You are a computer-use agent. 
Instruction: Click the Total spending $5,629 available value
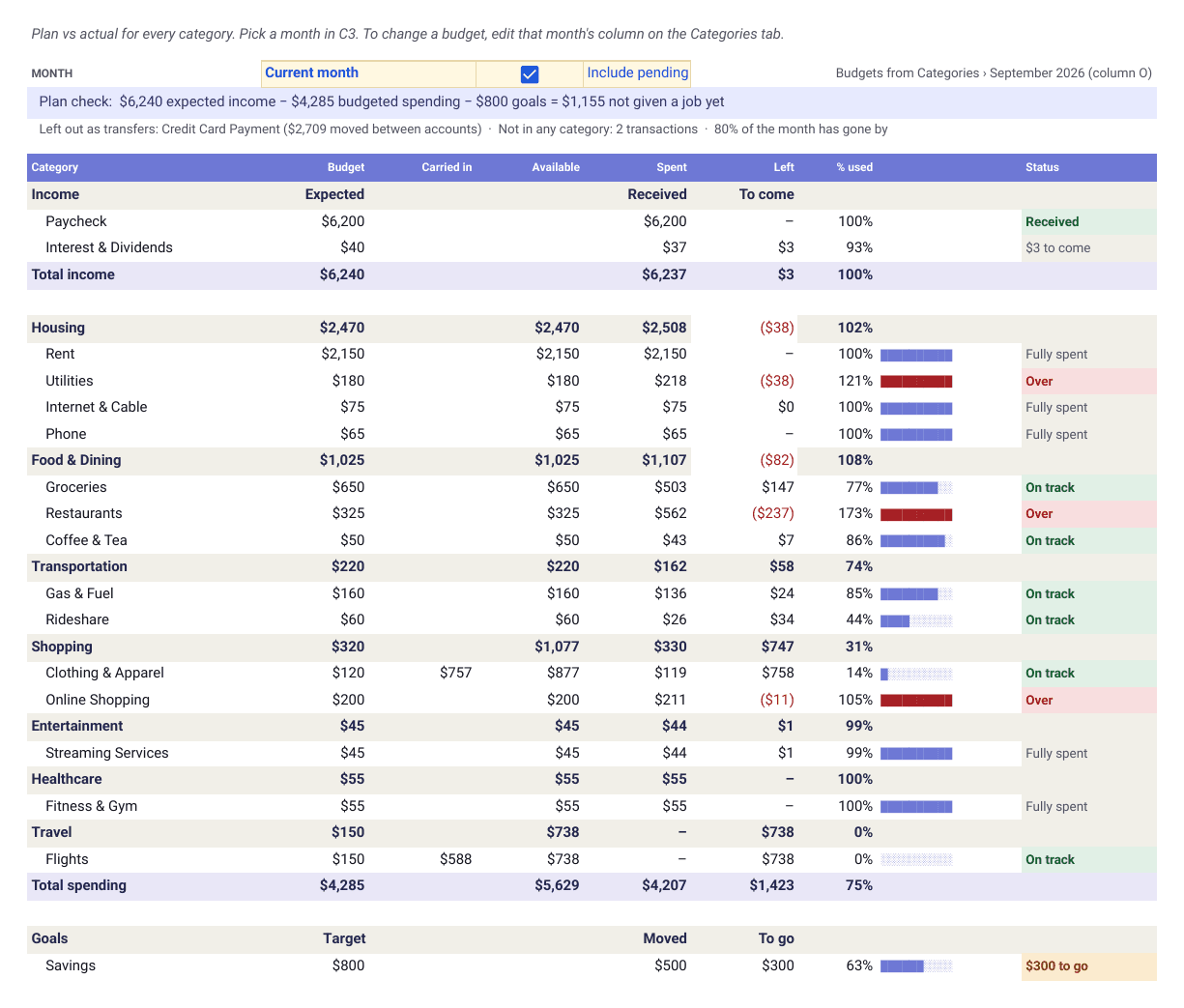click(x=557, y=885)
